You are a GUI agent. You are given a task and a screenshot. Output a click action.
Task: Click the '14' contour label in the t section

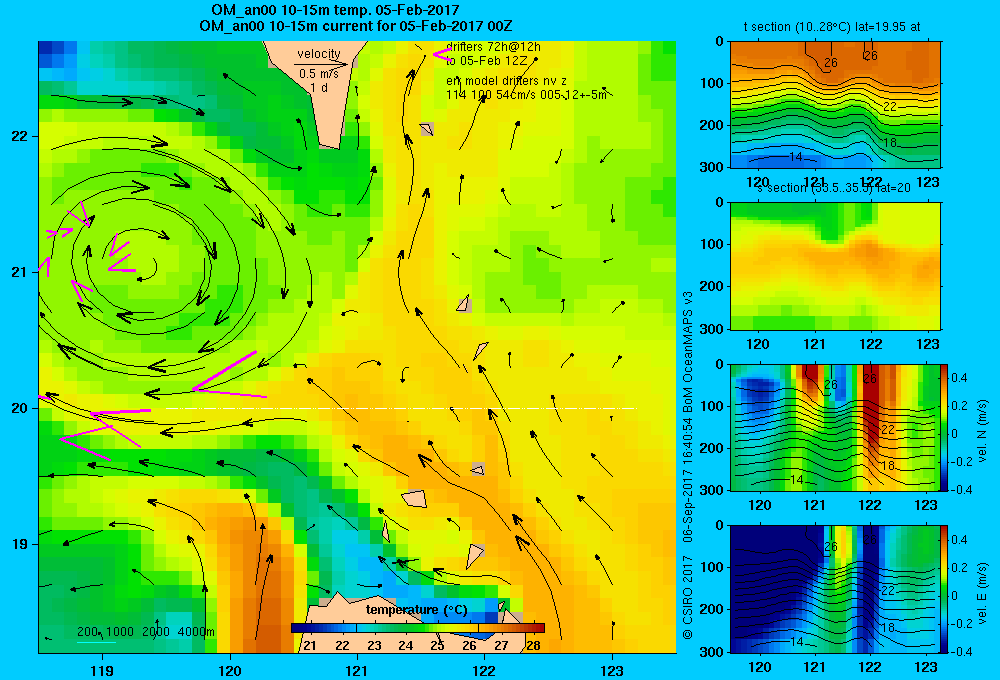tap(796, 157)
